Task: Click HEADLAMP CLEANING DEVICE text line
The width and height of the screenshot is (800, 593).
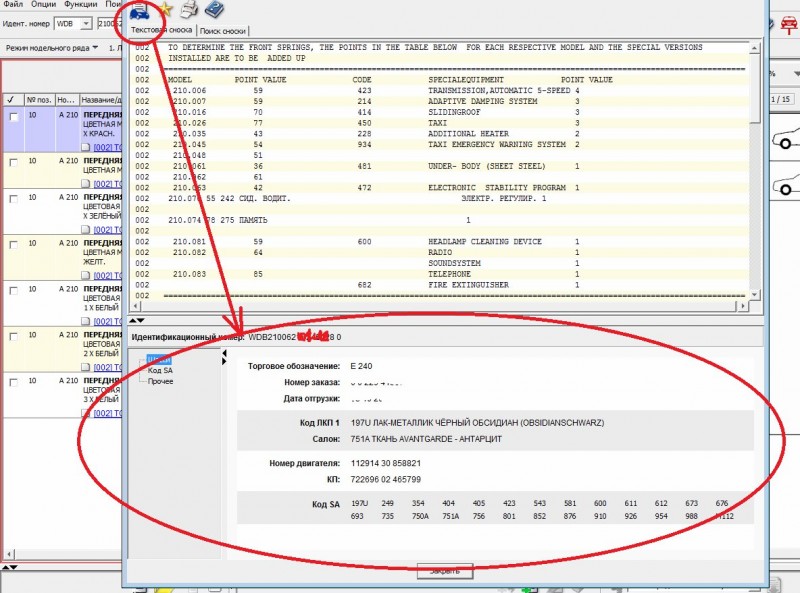Action: (485, 242)
